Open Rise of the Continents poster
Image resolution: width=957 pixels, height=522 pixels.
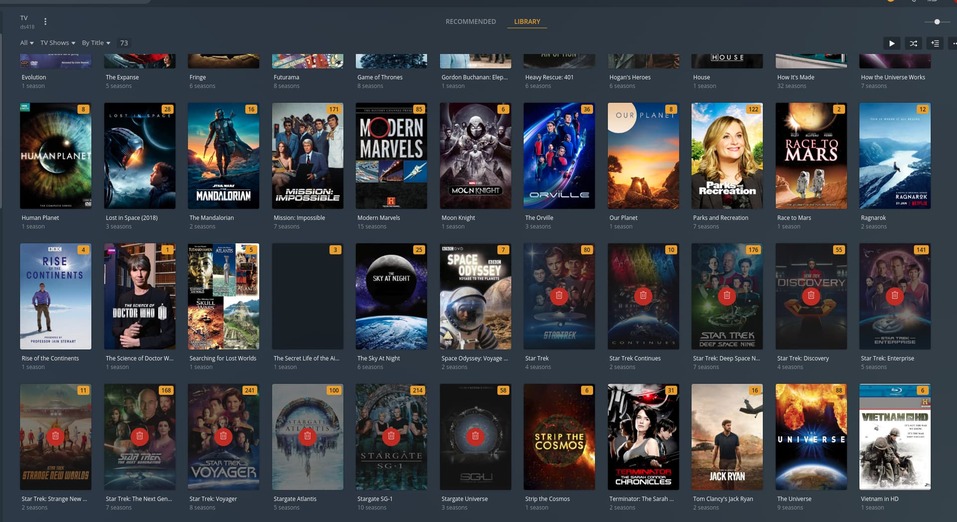pyautogui.click(x=56, y=296)
